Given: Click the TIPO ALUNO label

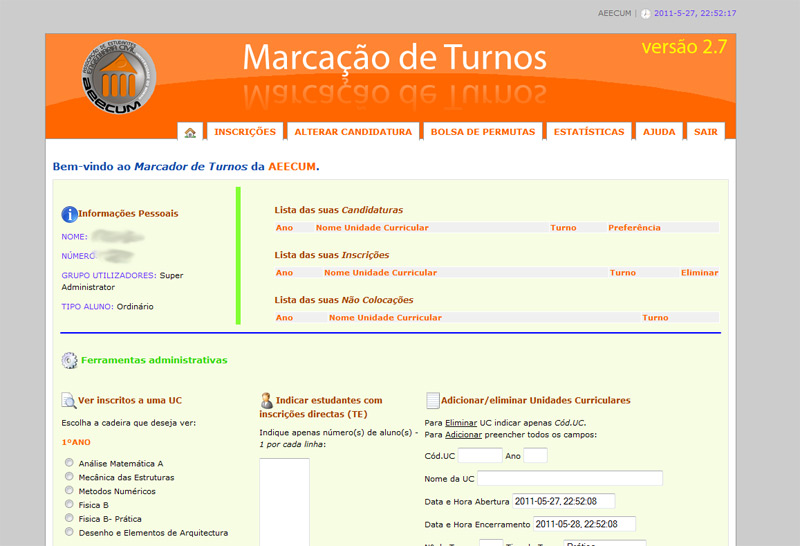Looking at the screenshot, I should click(87, 307).
